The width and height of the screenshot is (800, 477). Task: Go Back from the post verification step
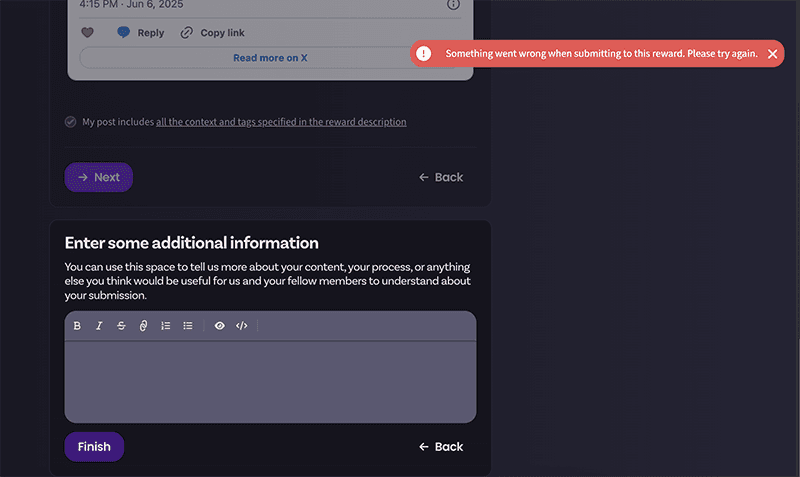441,177
